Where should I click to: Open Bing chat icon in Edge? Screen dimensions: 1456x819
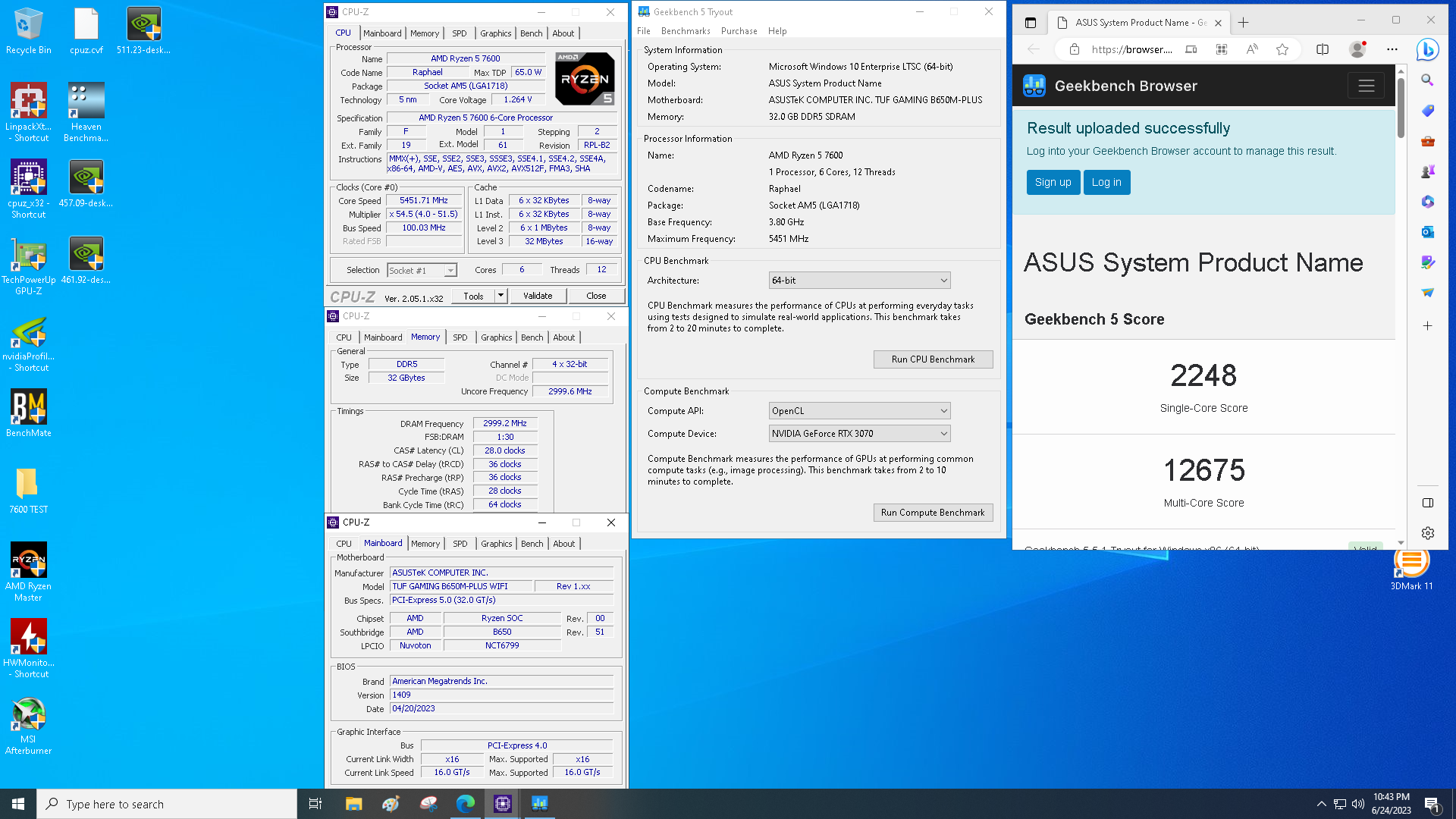click(1427, 49)
